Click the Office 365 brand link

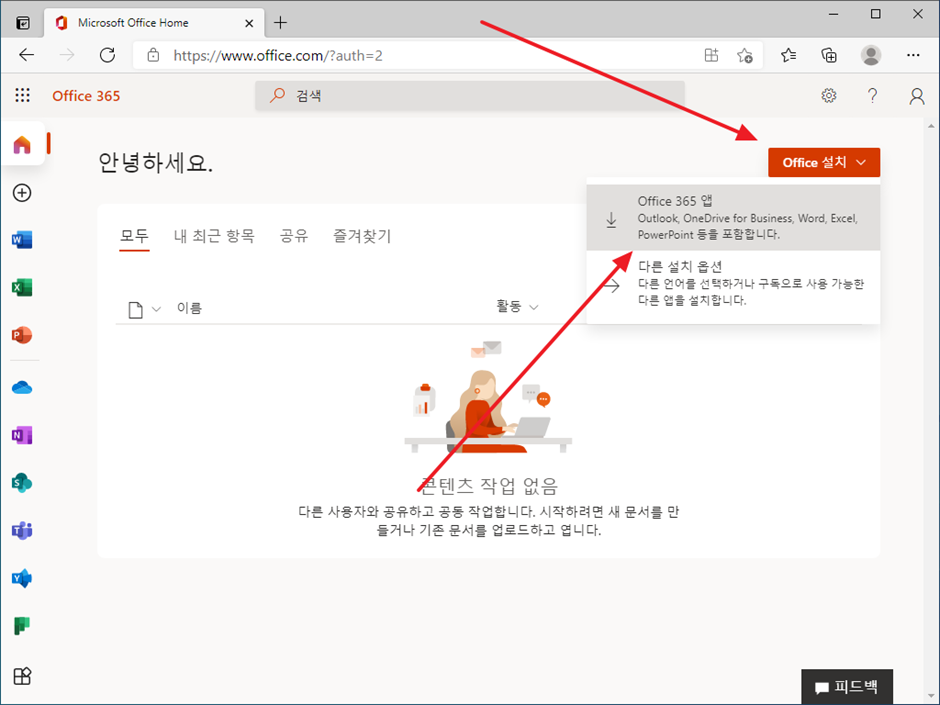click(x=86, y=96)
